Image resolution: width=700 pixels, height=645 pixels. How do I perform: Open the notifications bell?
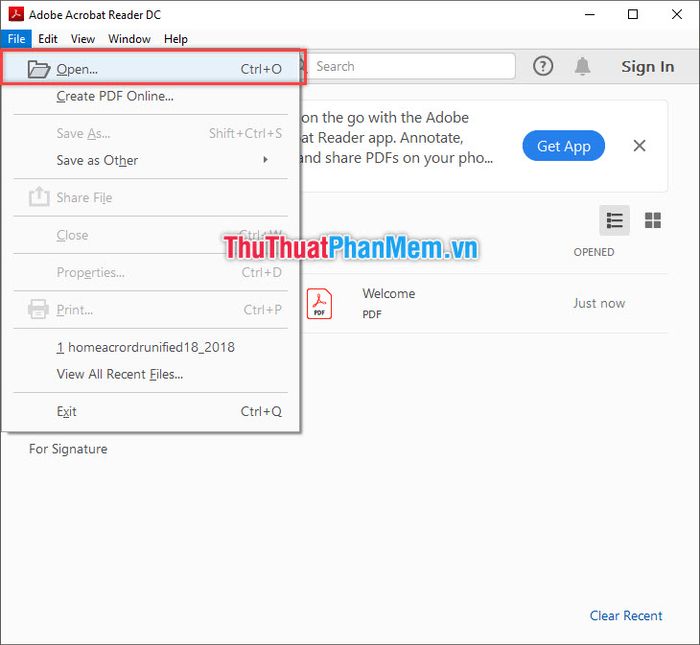(x=582, y=67)
